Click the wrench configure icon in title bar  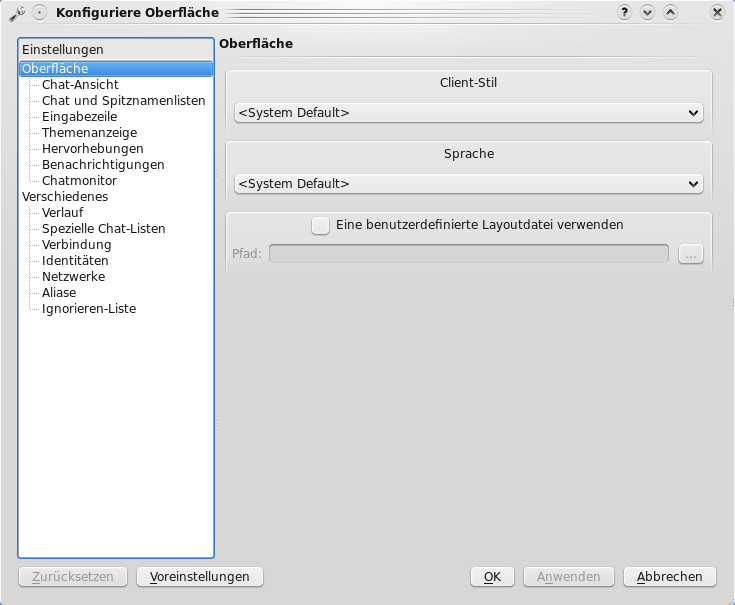16,13
